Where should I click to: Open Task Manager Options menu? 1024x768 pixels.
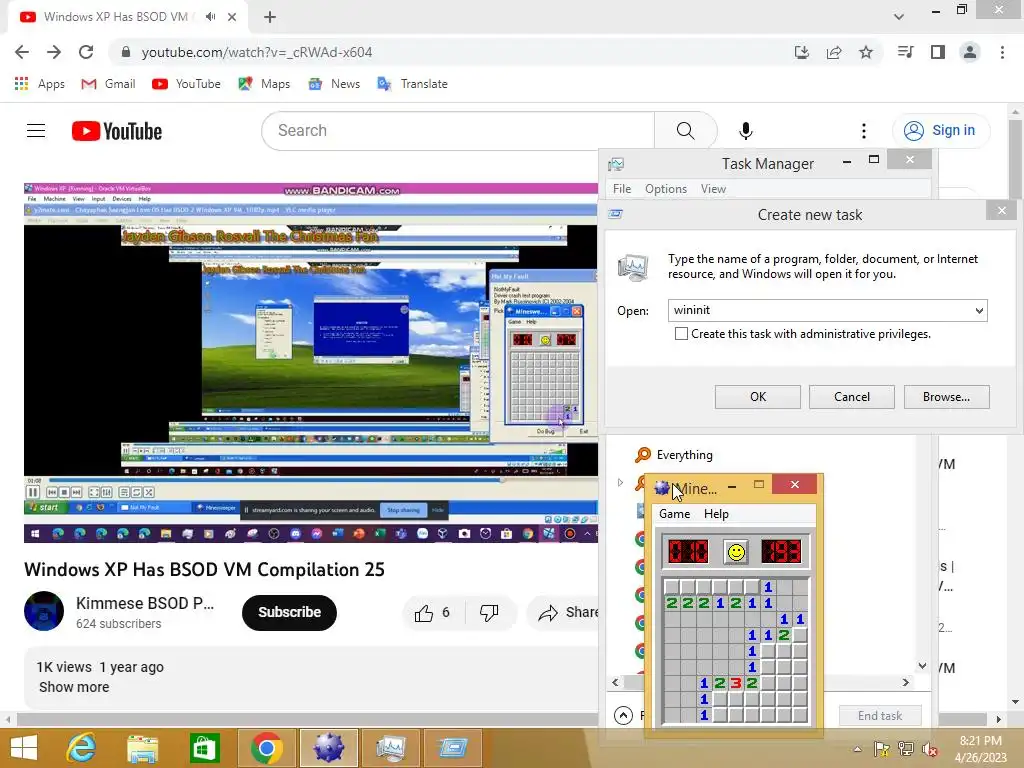click(665, 189)
